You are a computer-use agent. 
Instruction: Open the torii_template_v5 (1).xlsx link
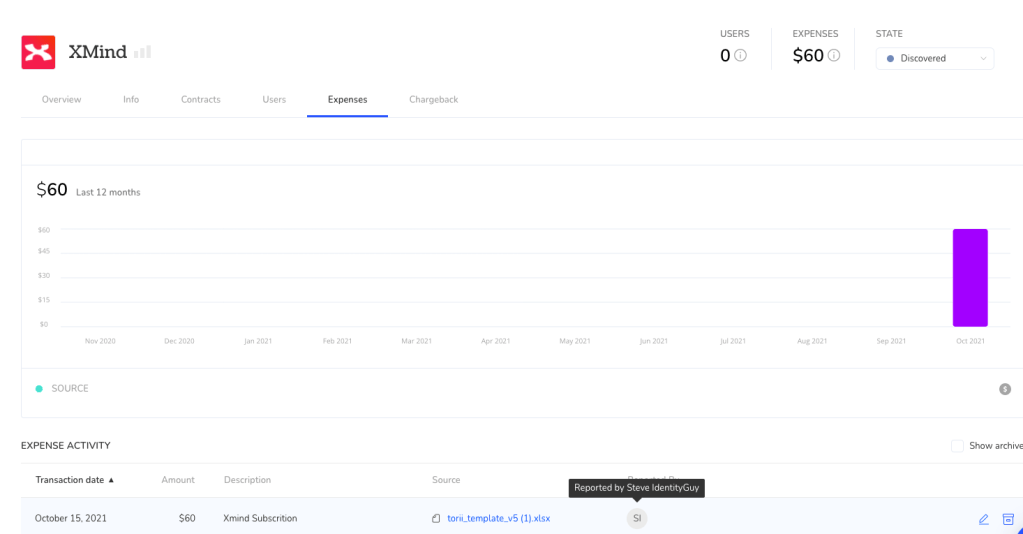pyautogui.click(x=498, y=519)
